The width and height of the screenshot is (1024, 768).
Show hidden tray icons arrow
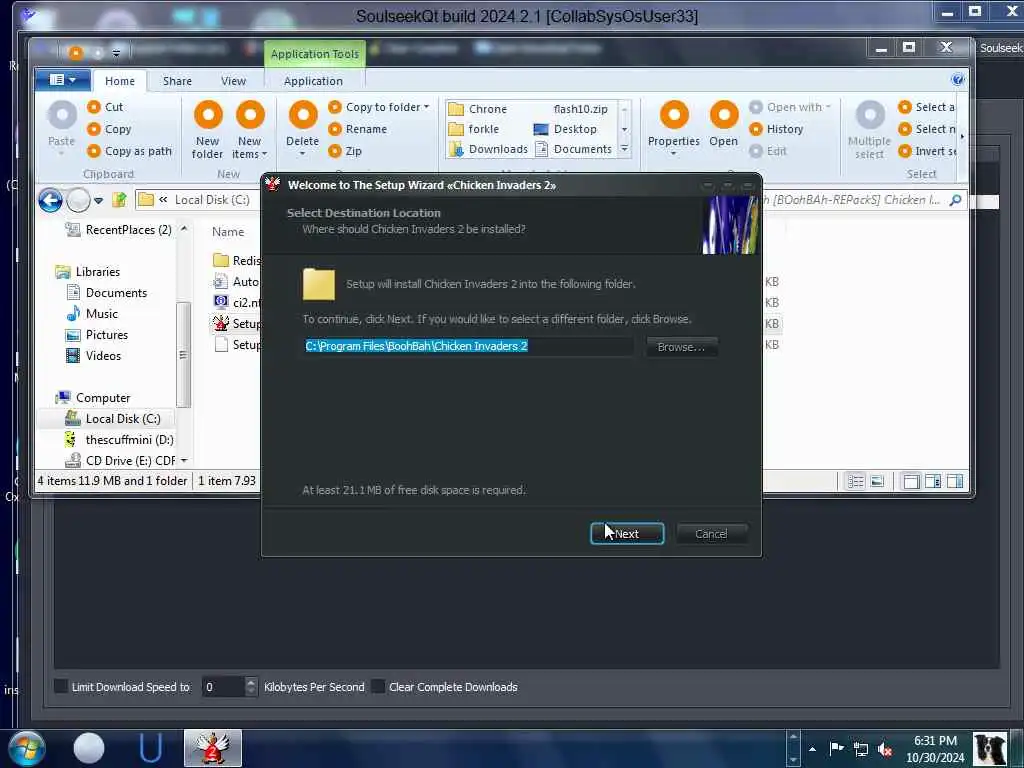[x=812, y=749]
